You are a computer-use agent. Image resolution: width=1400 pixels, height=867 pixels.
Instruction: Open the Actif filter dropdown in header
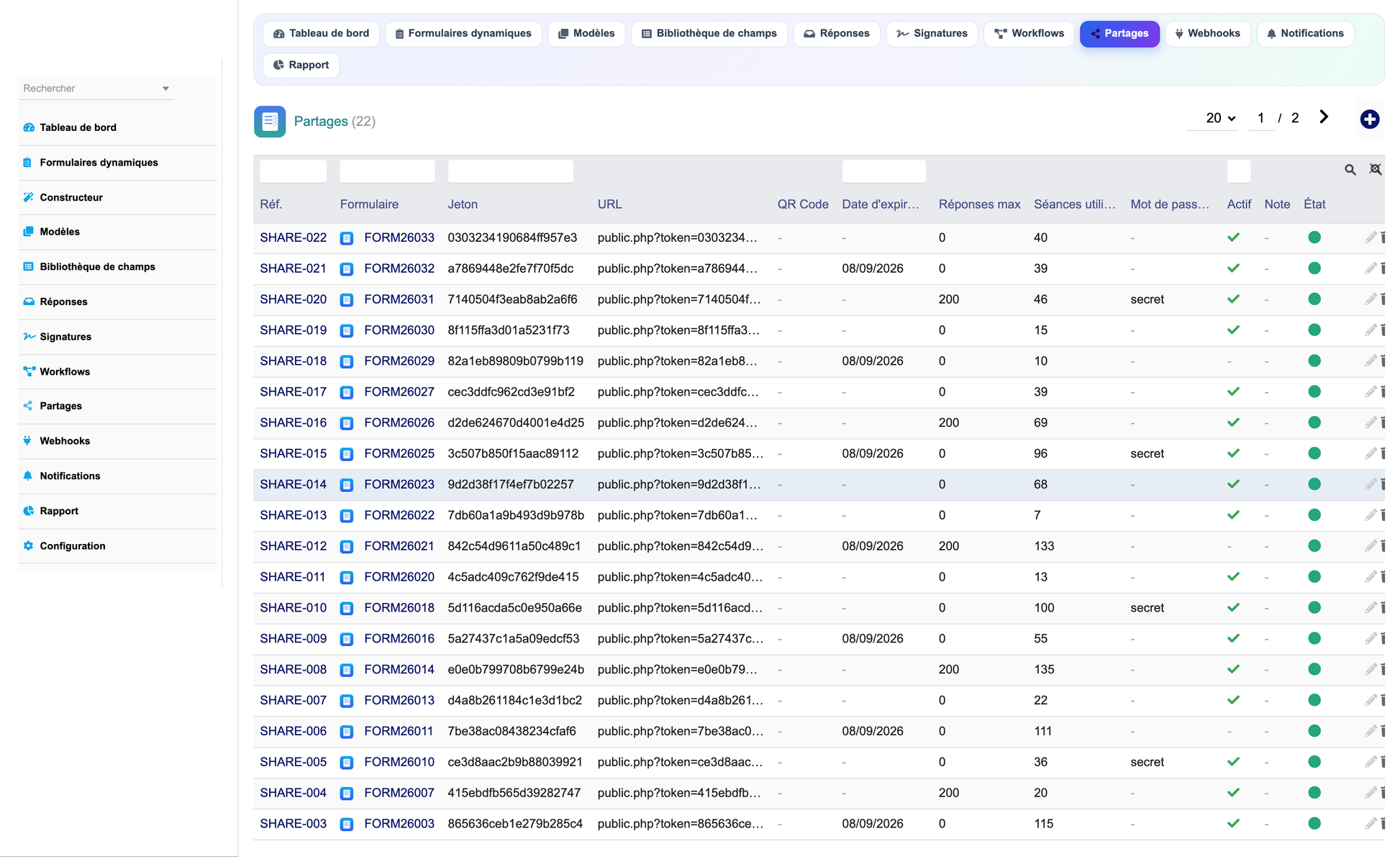pos(1238,171)
